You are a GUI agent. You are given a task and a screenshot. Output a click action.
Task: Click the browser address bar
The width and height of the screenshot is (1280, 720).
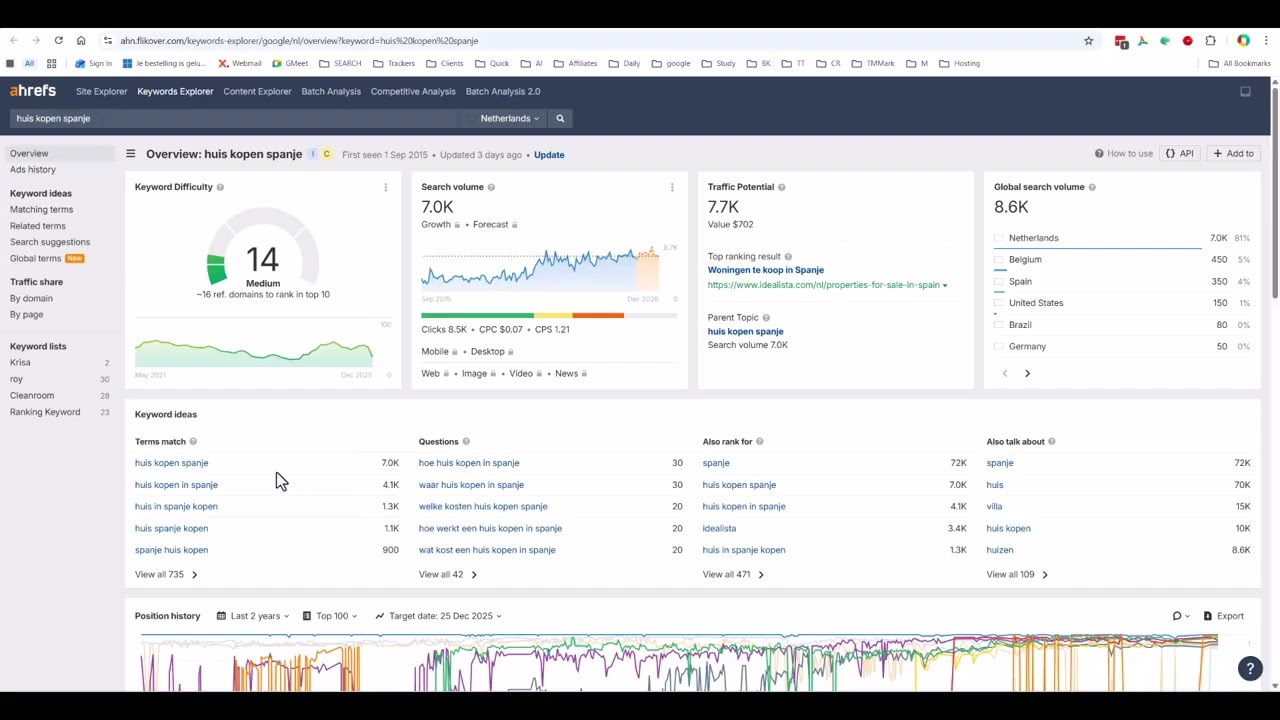(590, 41)
